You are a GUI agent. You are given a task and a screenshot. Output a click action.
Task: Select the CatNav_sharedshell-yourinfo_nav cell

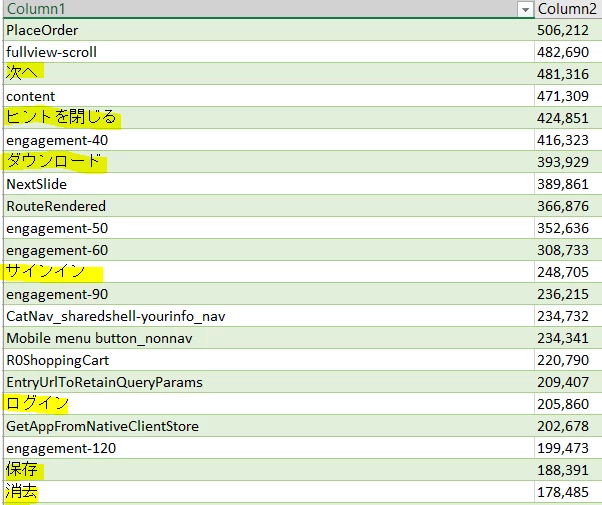click(x=269, y=316)
